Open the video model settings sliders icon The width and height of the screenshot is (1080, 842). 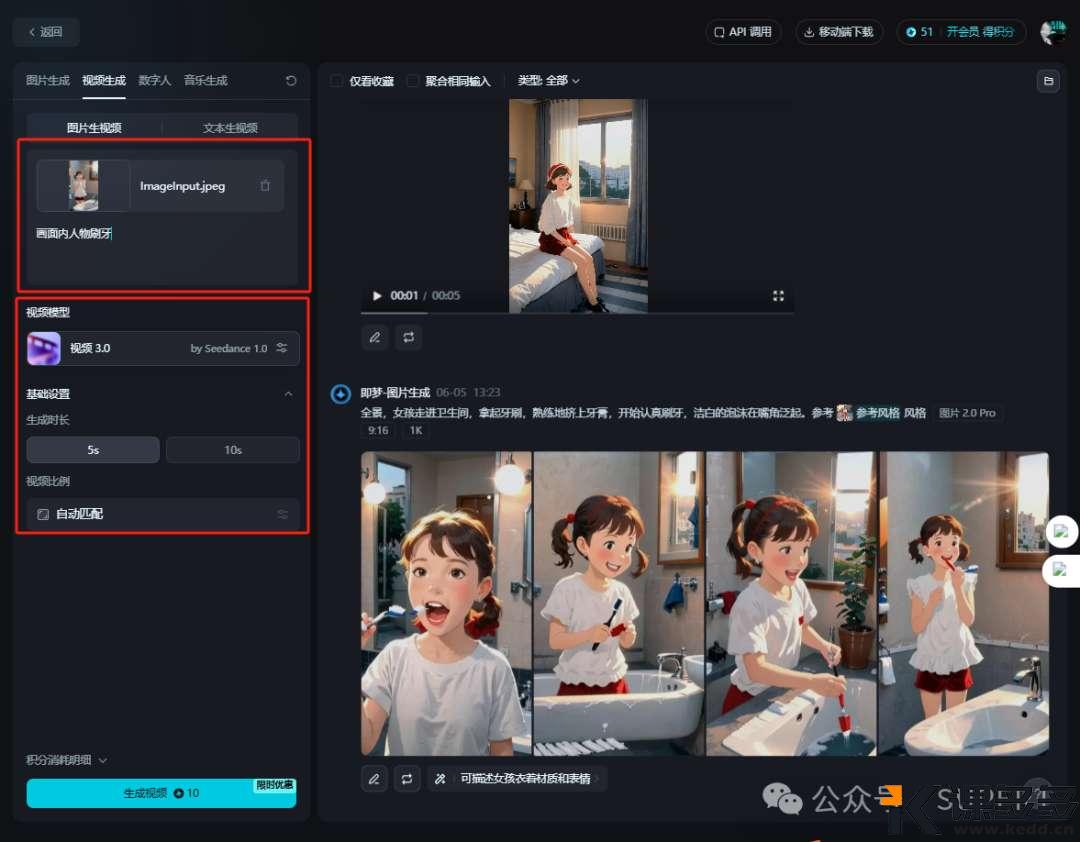click(x=282, y=348)
